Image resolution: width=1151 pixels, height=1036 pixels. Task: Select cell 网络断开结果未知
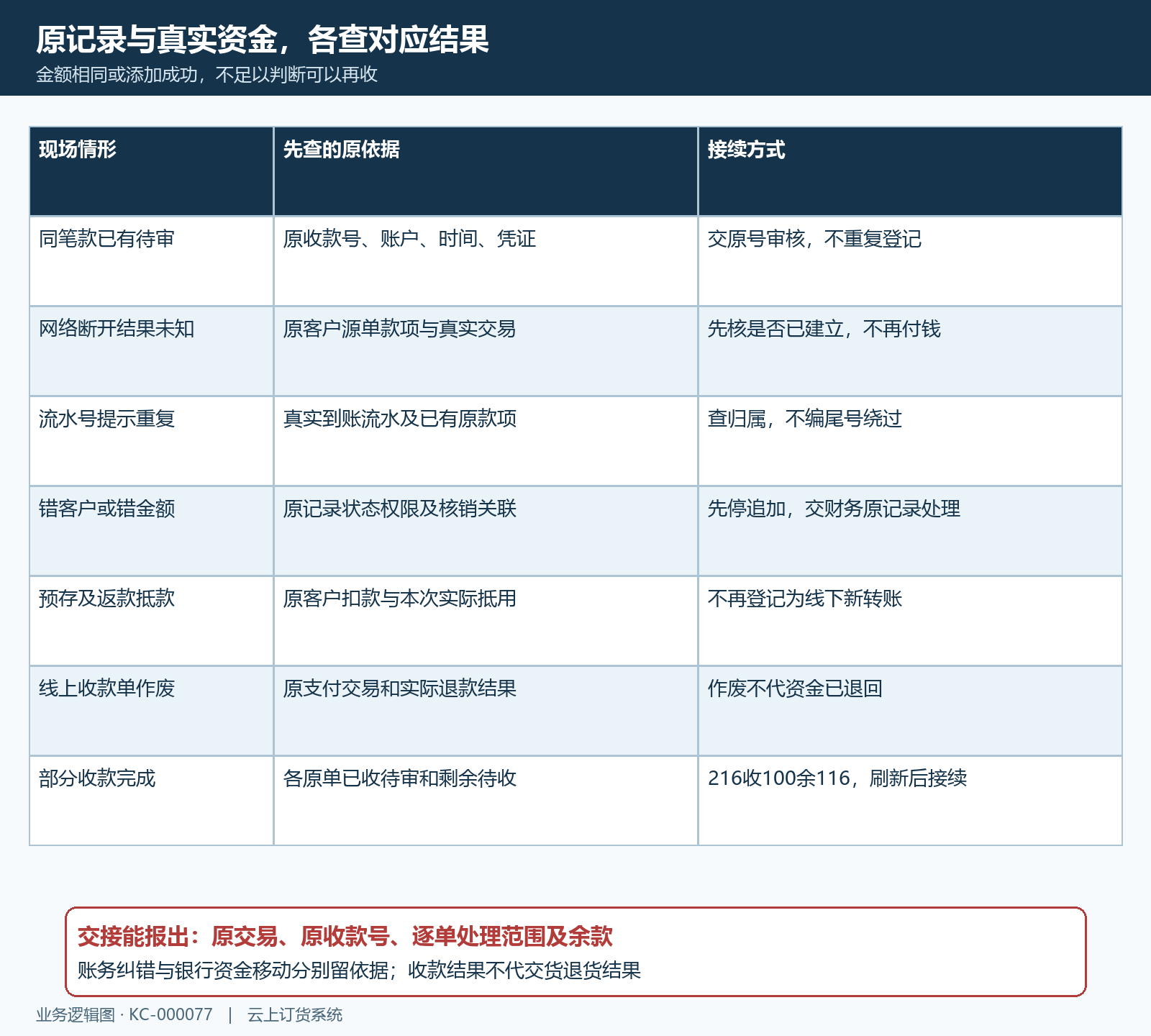(x=151, y=351)
